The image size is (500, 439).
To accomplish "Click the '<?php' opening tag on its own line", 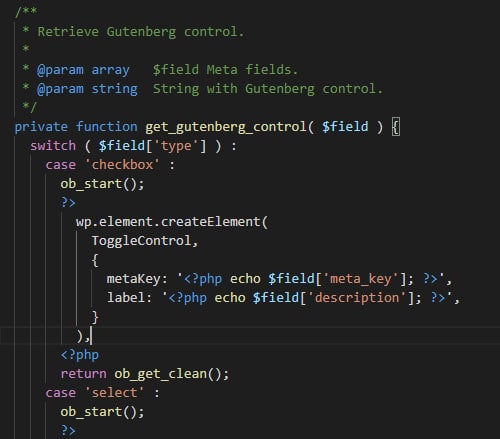I will point(80,355).
